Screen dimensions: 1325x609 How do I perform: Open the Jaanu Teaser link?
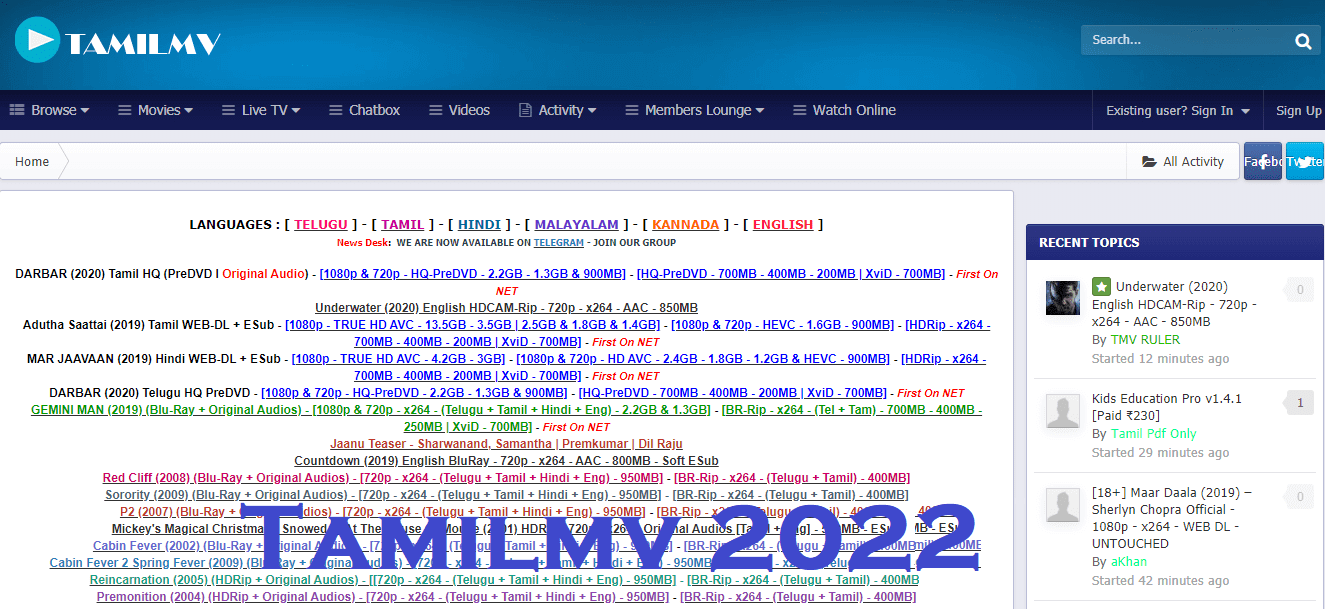tap(506, 443)
